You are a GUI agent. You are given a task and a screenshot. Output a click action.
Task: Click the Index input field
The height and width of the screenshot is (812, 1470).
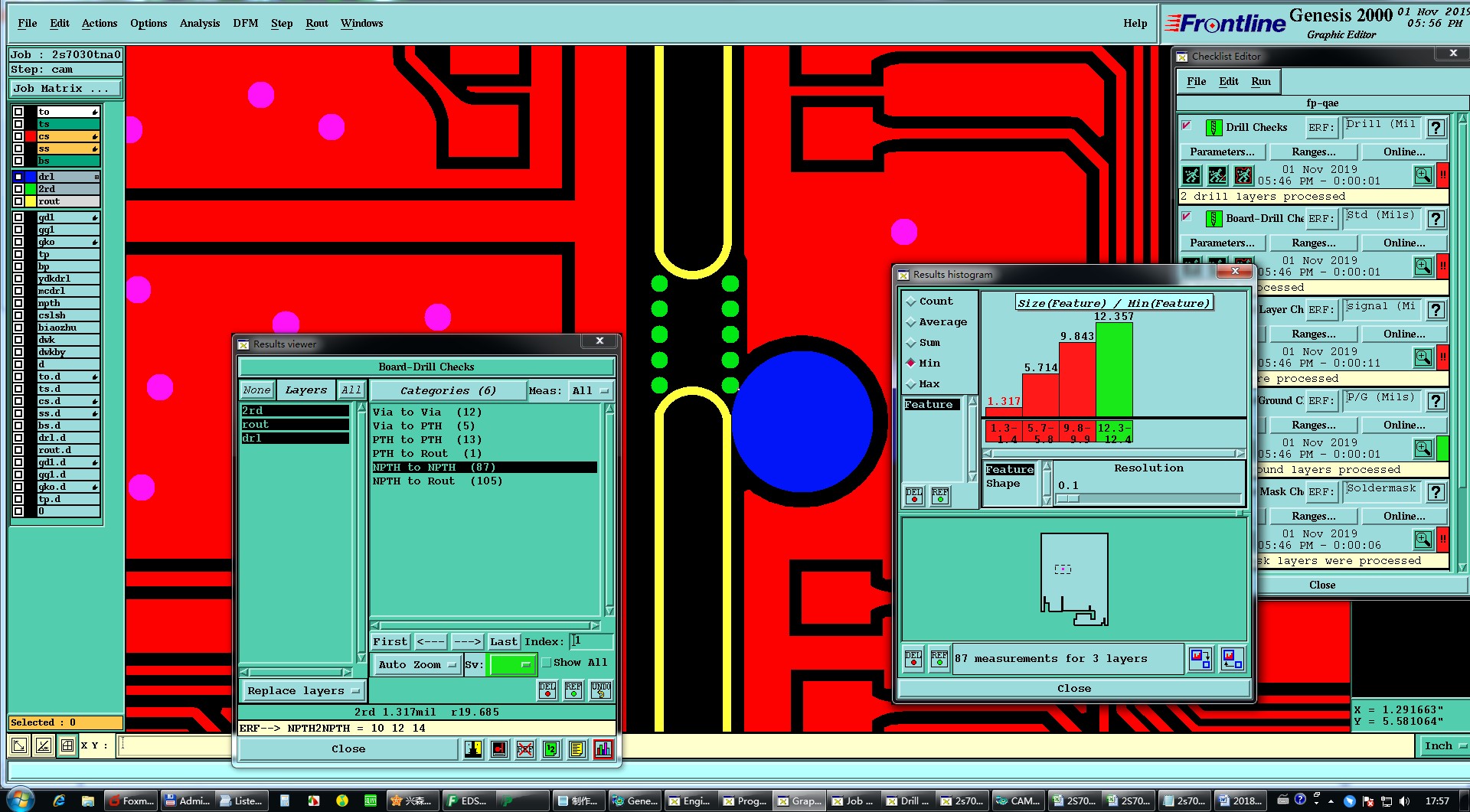[591, 641]
